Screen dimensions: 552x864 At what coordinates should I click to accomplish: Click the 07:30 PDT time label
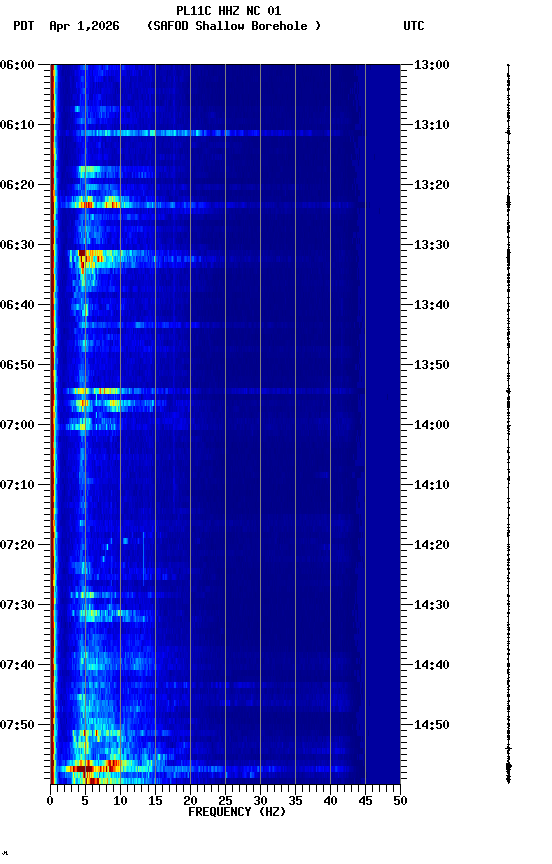(x=17, y=605)
